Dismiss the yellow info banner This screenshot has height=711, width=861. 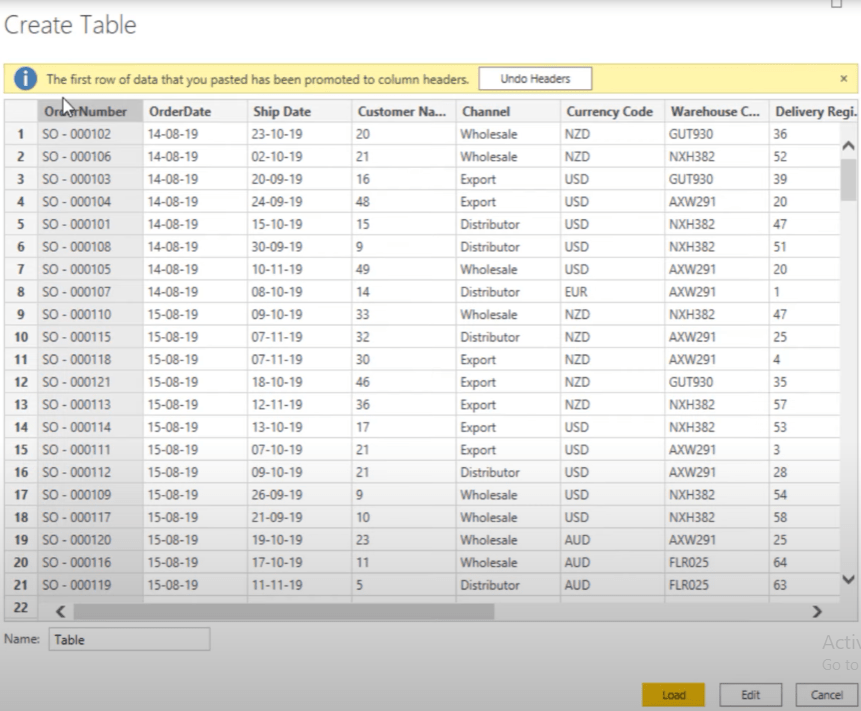(843, 79)
